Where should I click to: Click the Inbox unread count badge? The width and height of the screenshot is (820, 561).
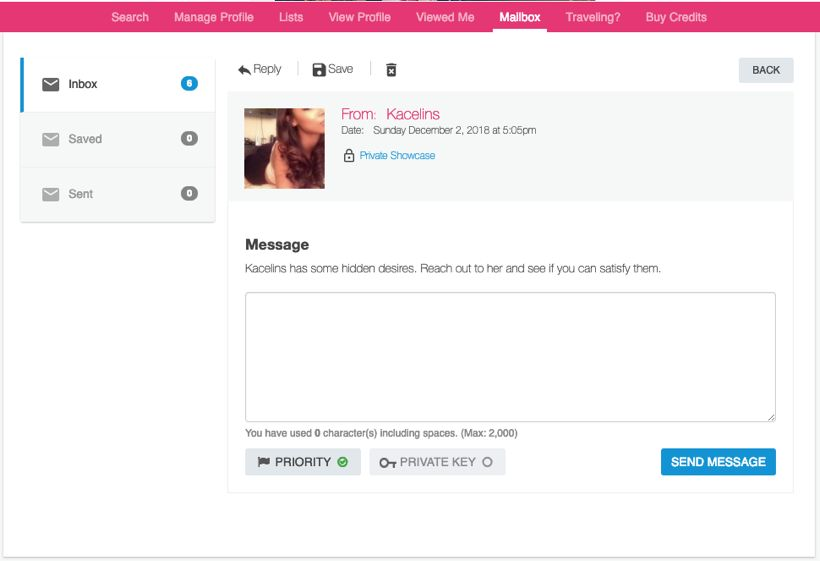pyautogui.click(x=189, y=83)
